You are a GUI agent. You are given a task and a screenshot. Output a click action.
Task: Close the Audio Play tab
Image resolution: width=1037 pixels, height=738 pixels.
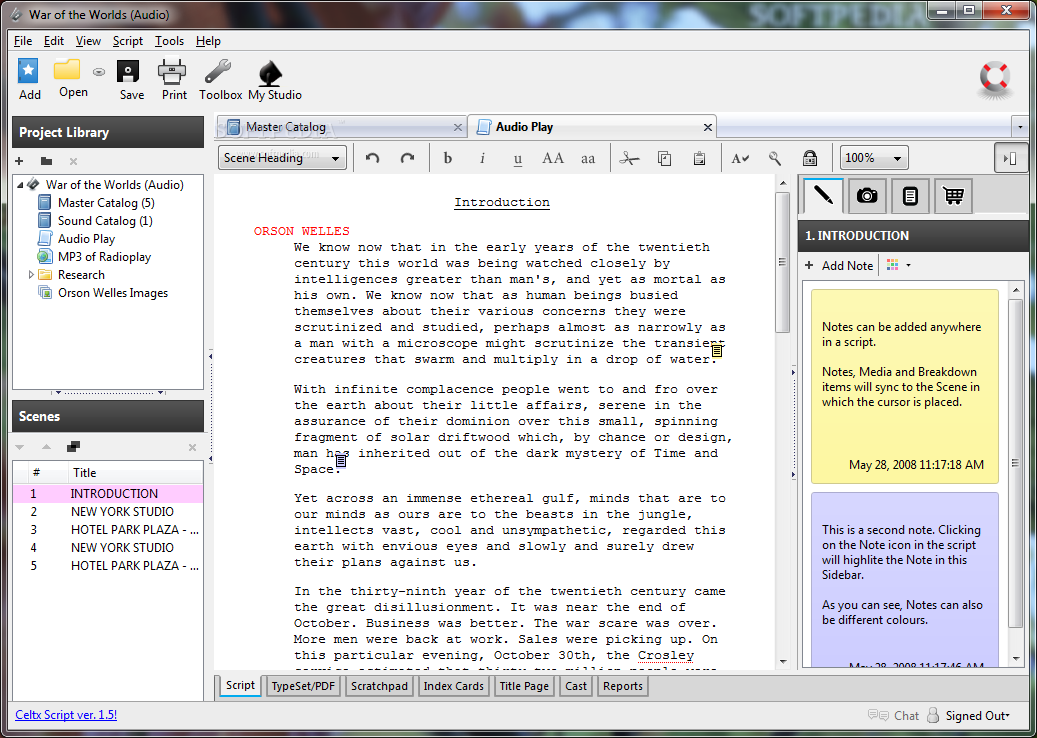pos(708,128)
